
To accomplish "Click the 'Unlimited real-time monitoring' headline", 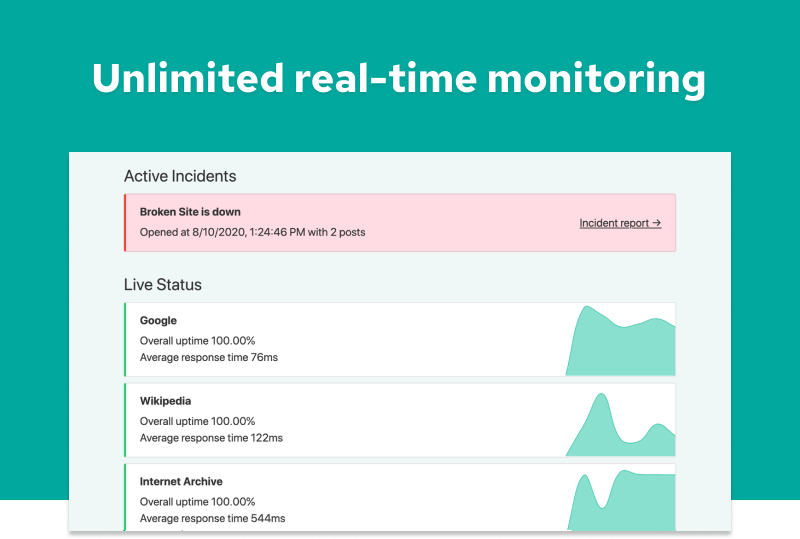I will point(399,79).
